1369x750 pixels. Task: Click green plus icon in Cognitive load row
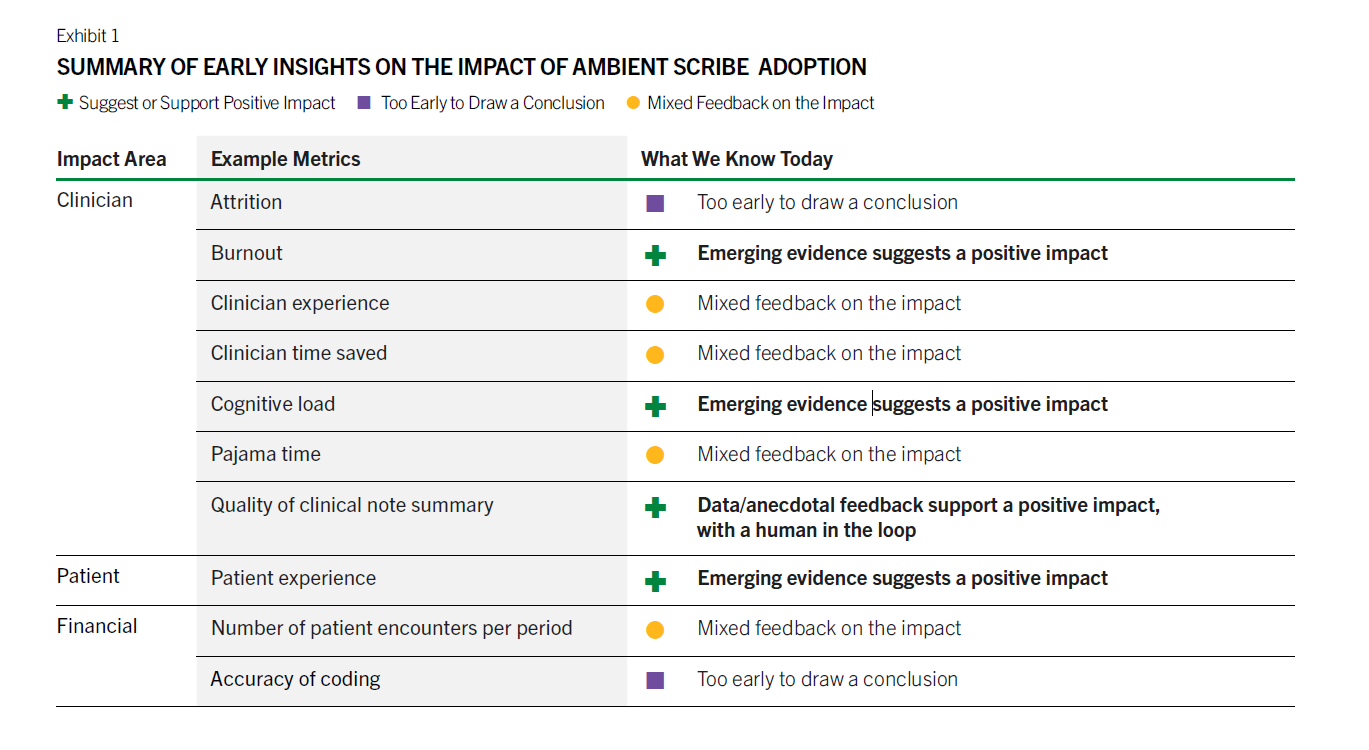click(655, 406)
